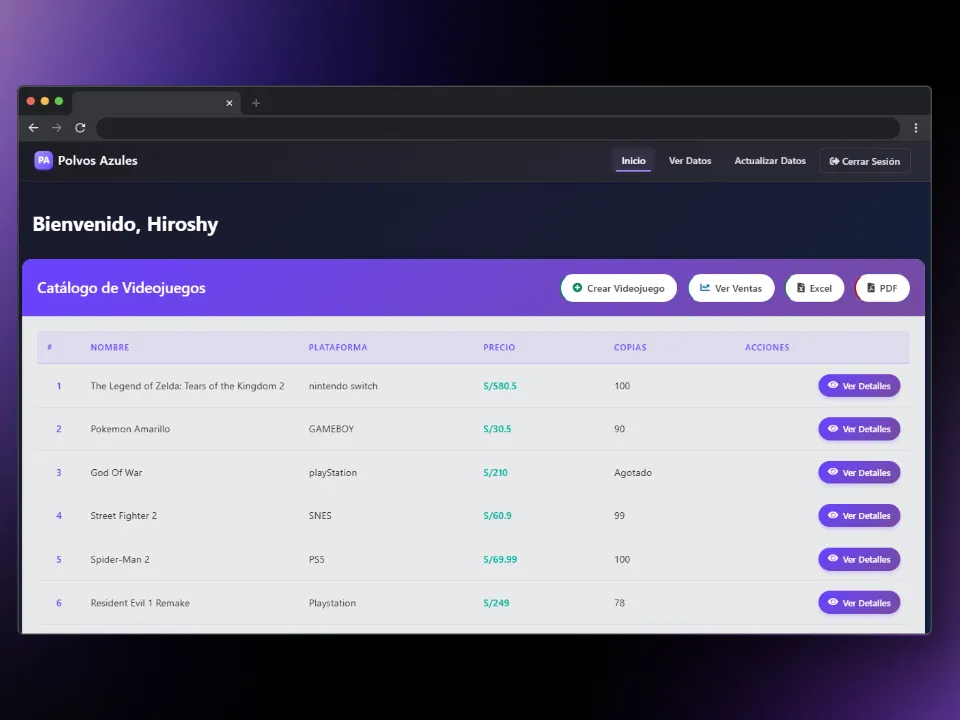View details for God Of War
This screenshot has width=960, height=720.
859,472
